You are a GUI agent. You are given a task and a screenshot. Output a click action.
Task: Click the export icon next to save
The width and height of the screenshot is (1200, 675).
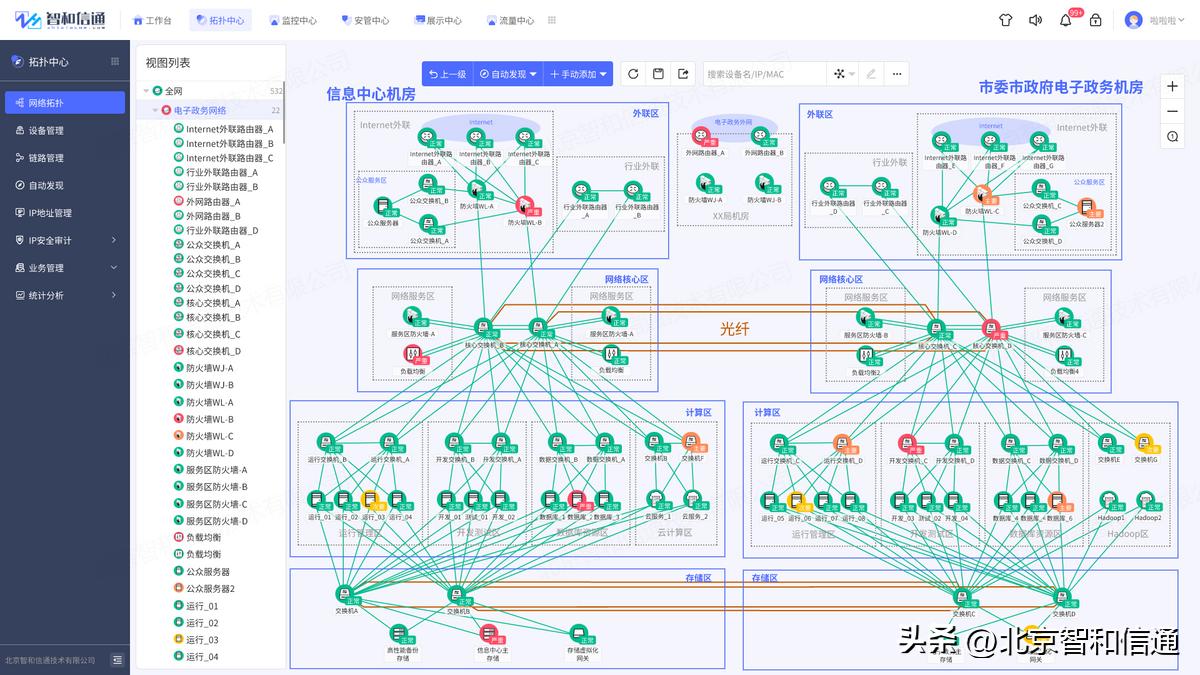(x=683, y=73)
